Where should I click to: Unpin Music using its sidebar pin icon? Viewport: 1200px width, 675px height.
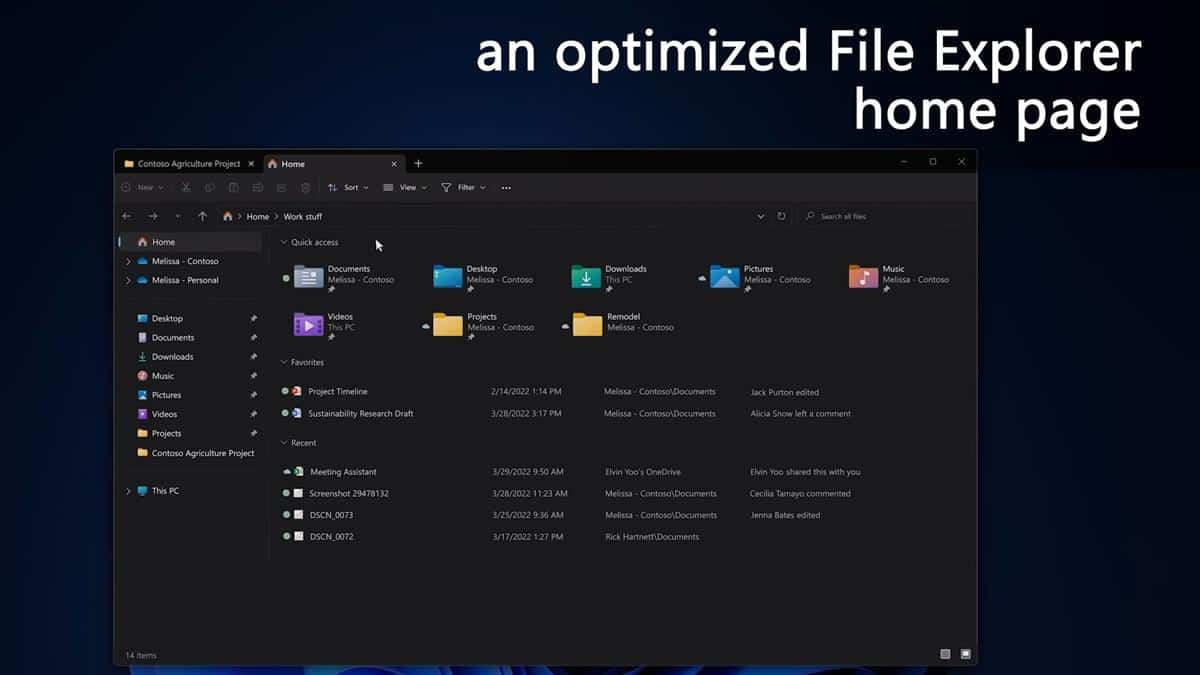[x=253, y=376]
